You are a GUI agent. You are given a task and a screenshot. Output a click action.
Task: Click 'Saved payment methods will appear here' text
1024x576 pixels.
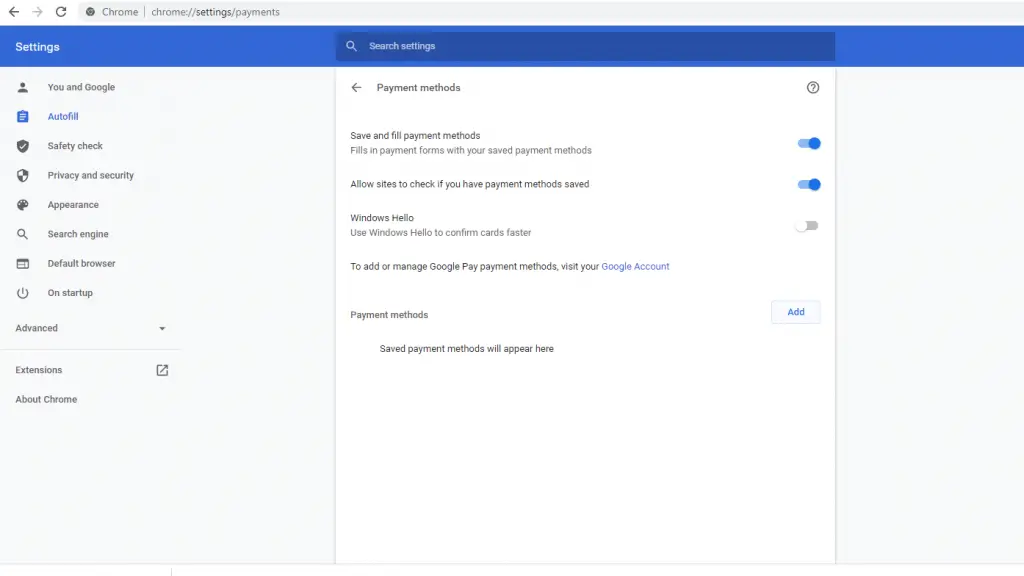[466, 349]
